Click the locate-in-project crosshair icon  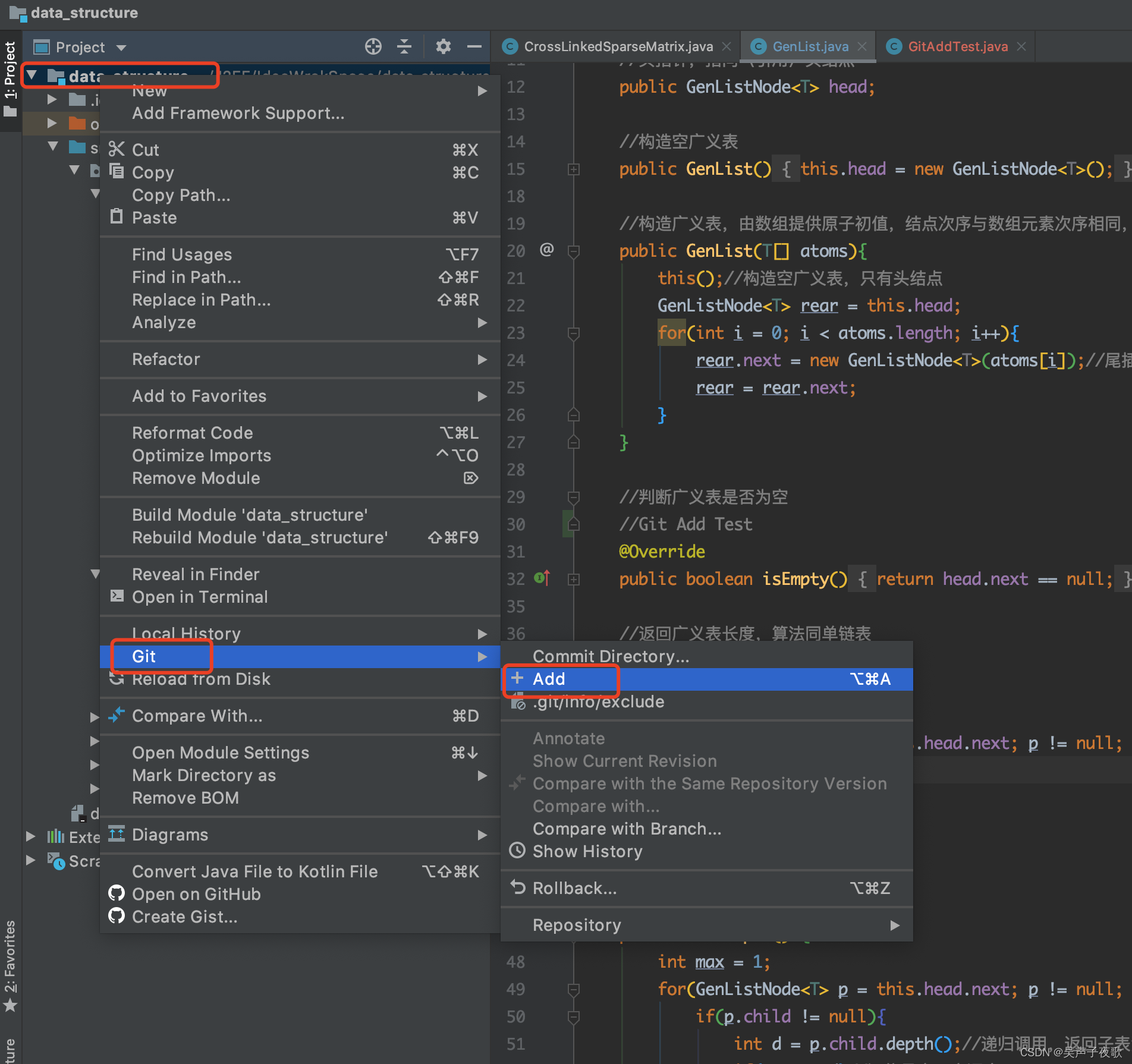click(x=373, y=46)
